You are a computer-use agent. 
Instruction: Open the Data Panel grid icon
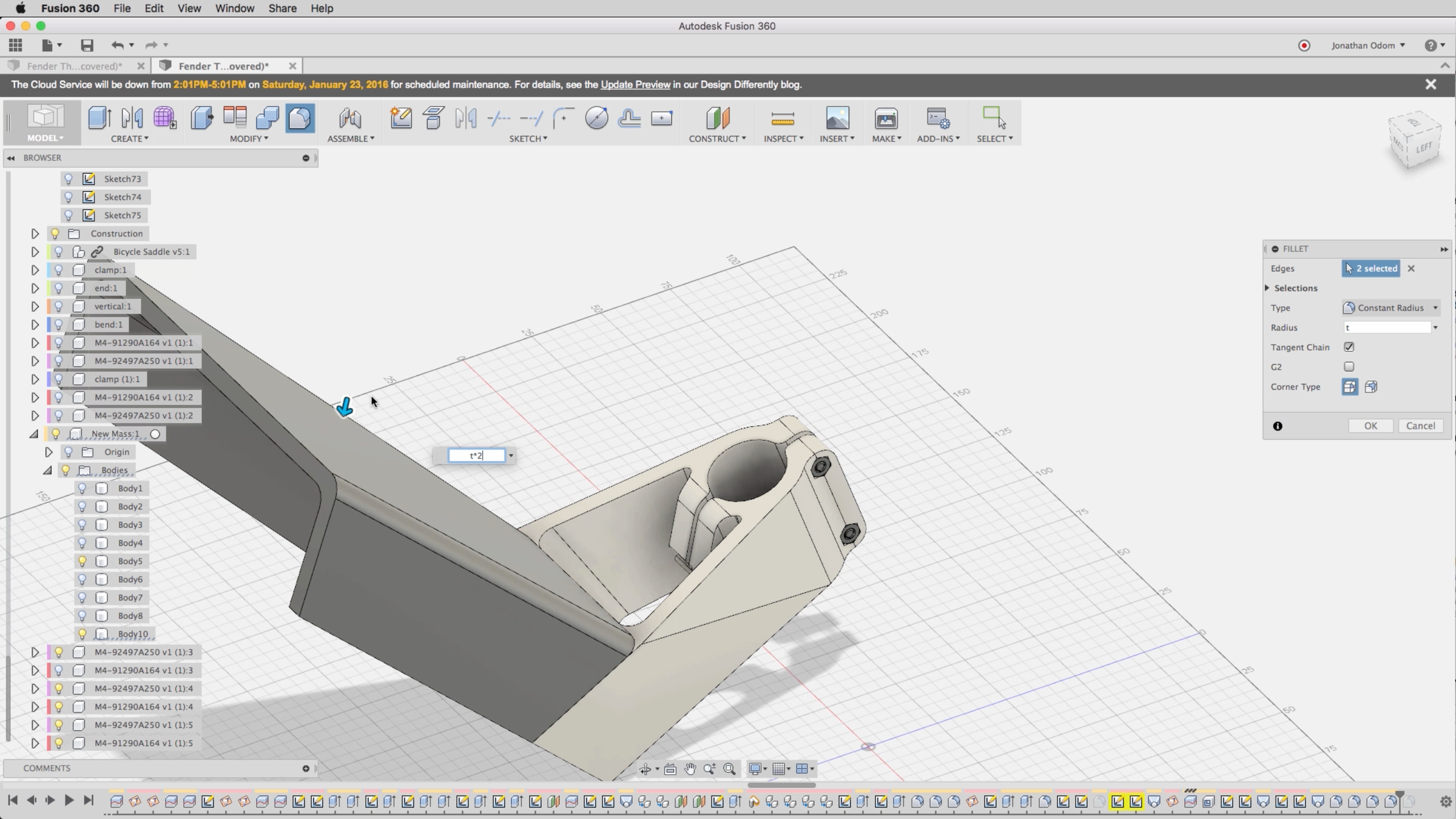pos(16,45)
